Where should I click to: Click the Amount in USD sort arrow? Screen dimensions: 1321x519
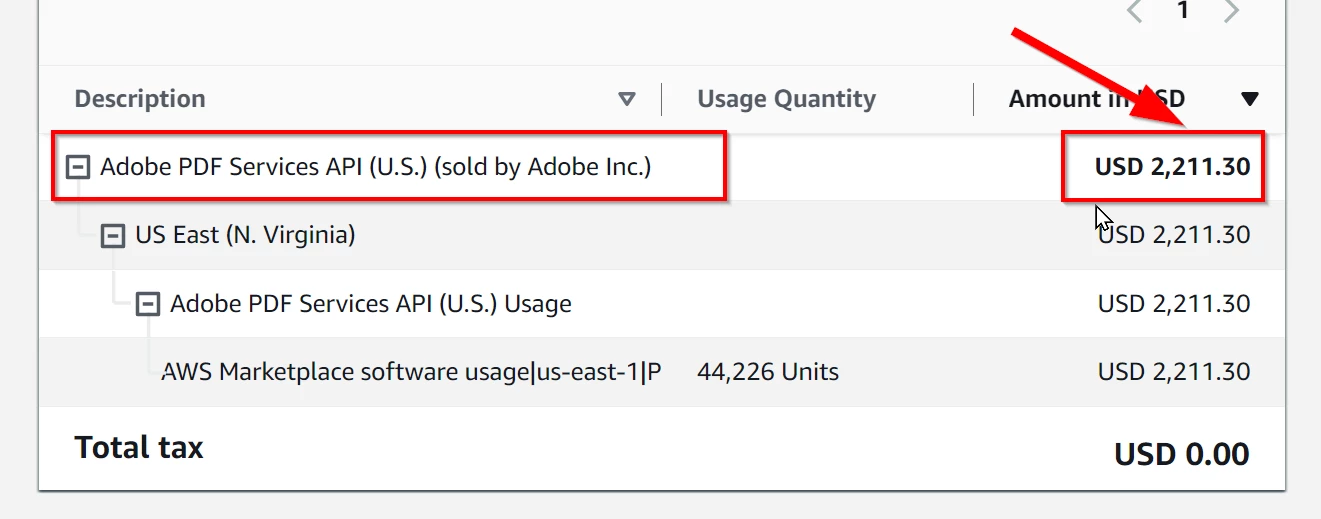[1249, 99]
